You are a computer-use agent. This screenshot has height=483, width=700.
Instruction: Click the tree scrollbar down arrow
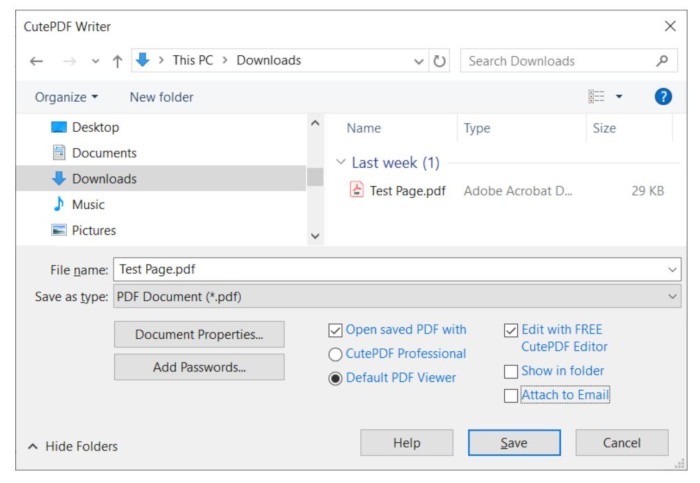point(315,236)
